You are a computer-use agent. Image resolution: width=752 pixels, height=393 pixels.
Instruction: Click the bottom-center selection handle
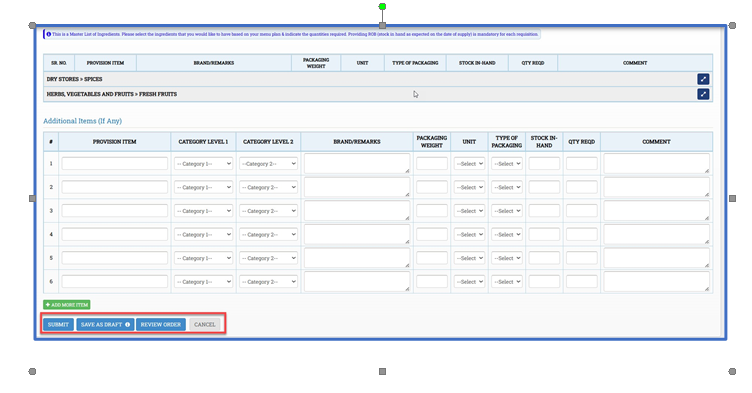[382, 371]
